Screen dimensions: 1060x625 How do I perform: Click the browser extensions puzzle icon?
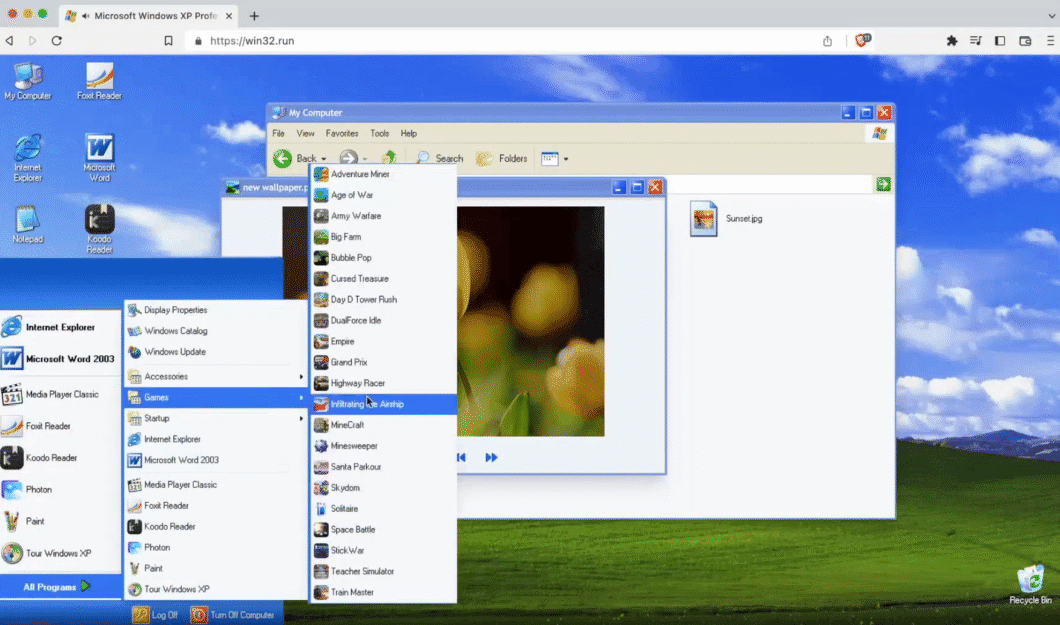(x=950, y=40)
